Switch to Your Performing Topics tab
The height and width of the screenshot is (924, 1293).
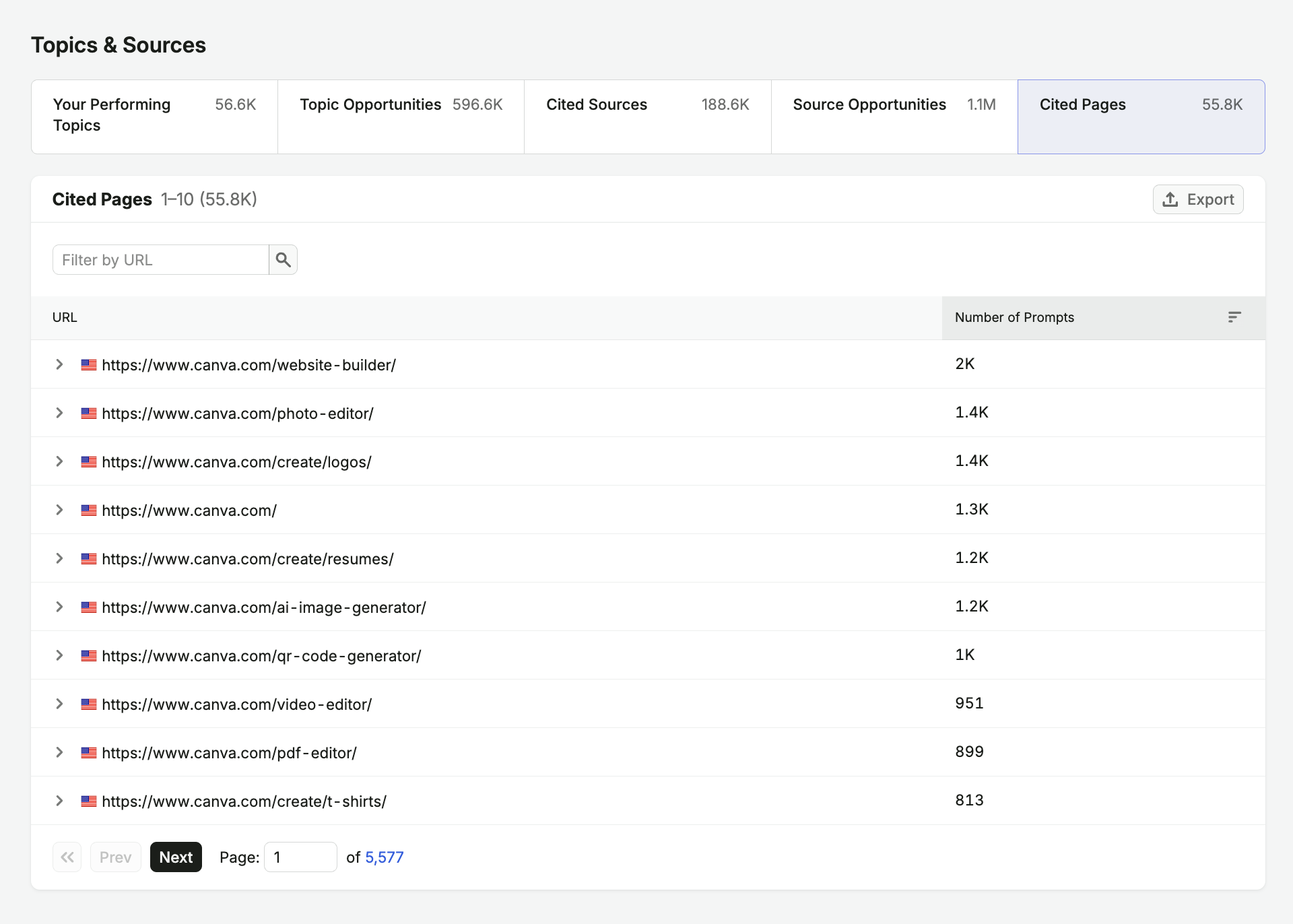155,117
